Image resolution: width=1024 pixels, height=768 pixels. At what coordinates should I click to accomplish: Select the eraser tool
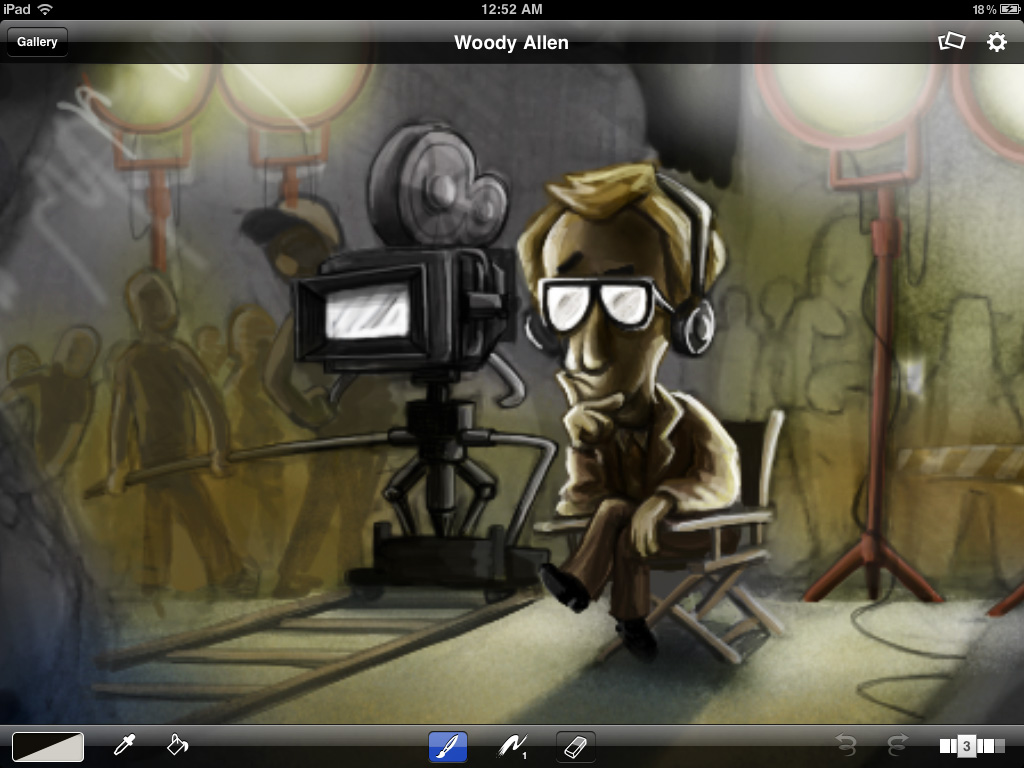tap(575, 746)
